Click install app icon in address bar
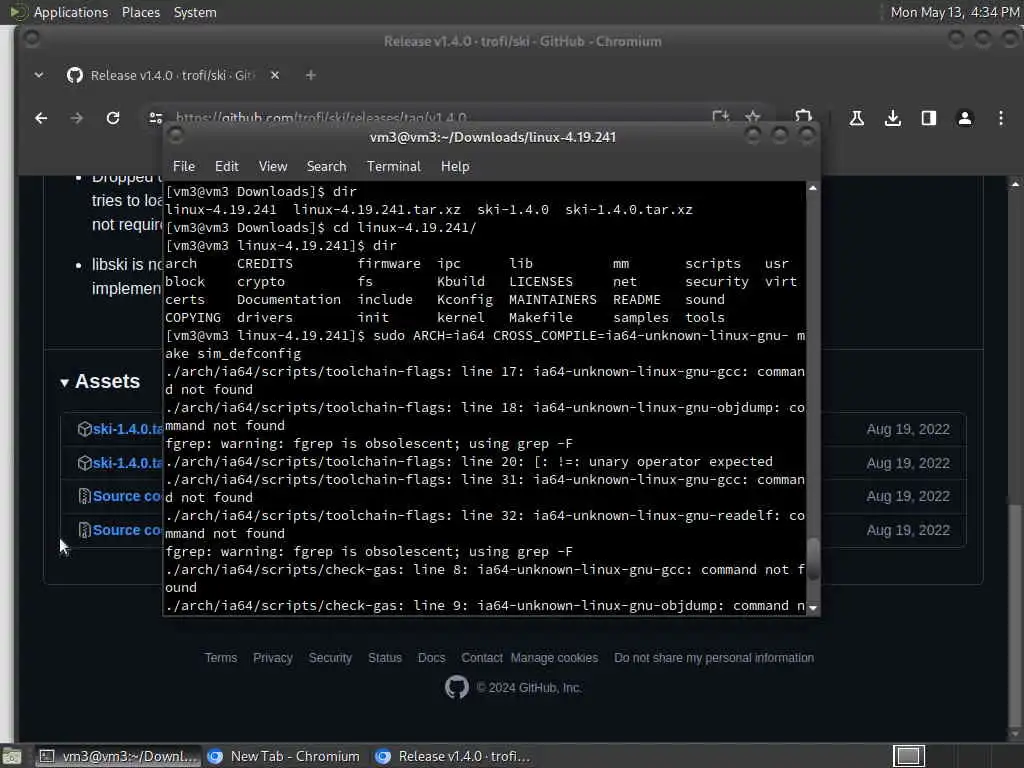Viewport: 1024px width, 768px height. 720,117
